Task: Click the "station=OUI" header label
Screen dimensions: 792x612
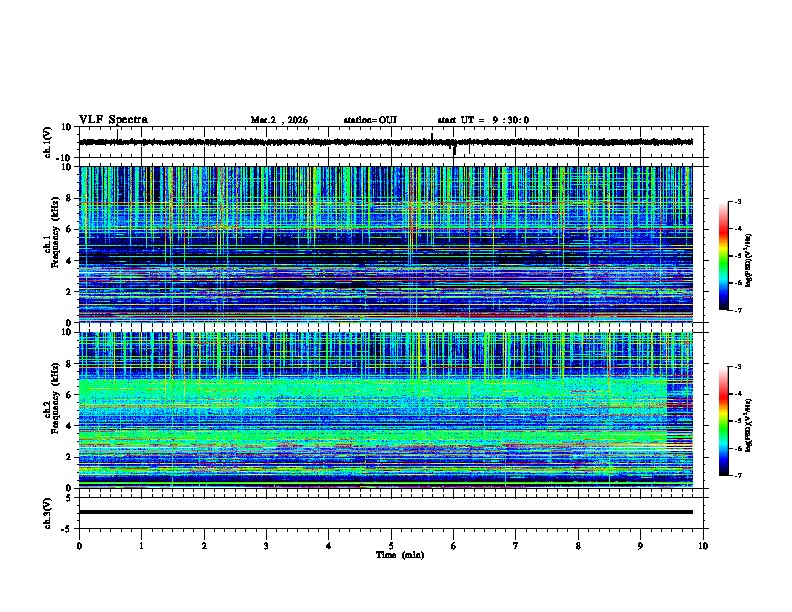Action: (370, 120)
